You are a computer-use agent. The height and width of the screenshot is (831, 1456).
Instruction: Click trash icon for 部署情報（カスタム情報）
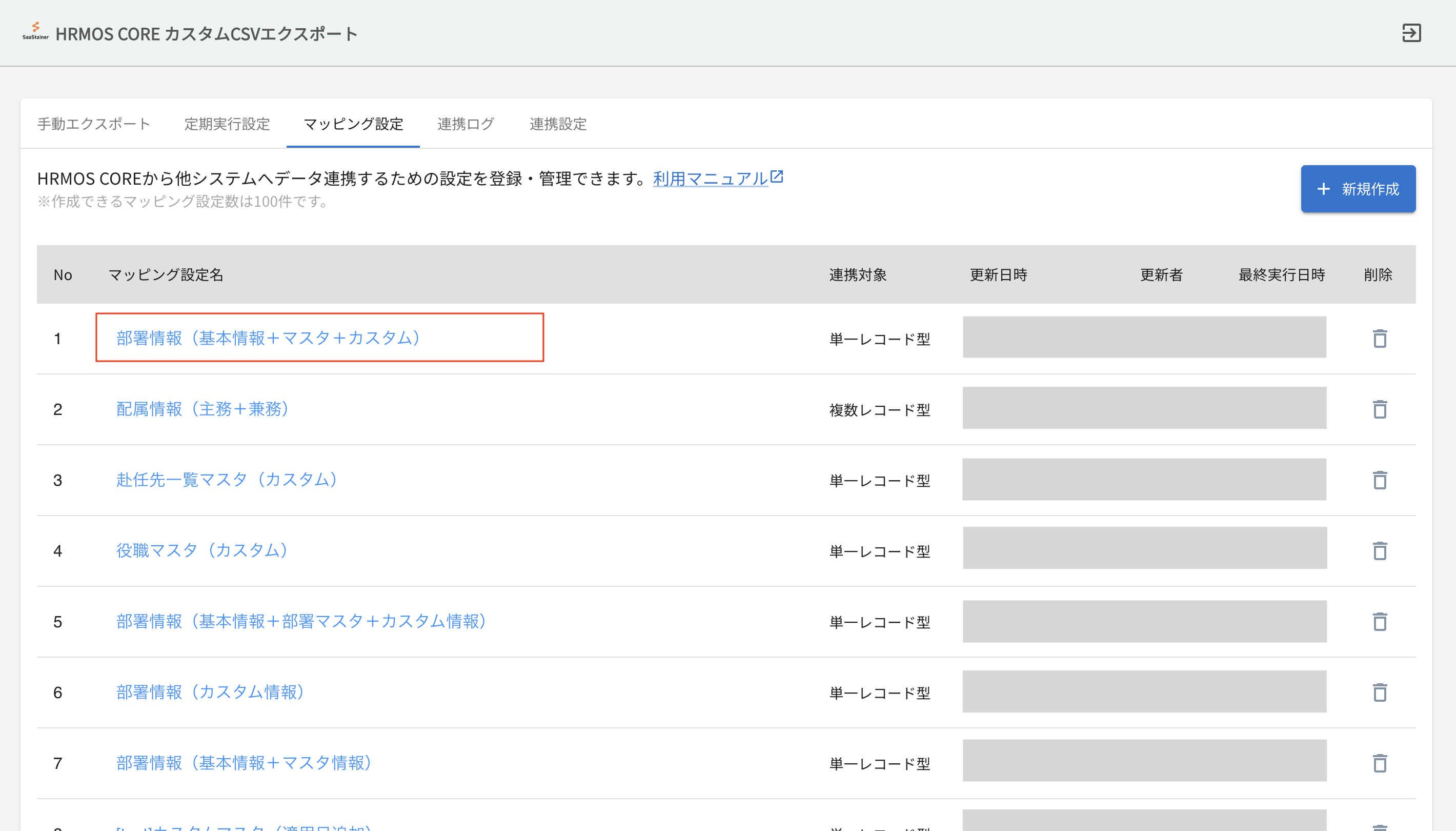tap(1379, 692)
